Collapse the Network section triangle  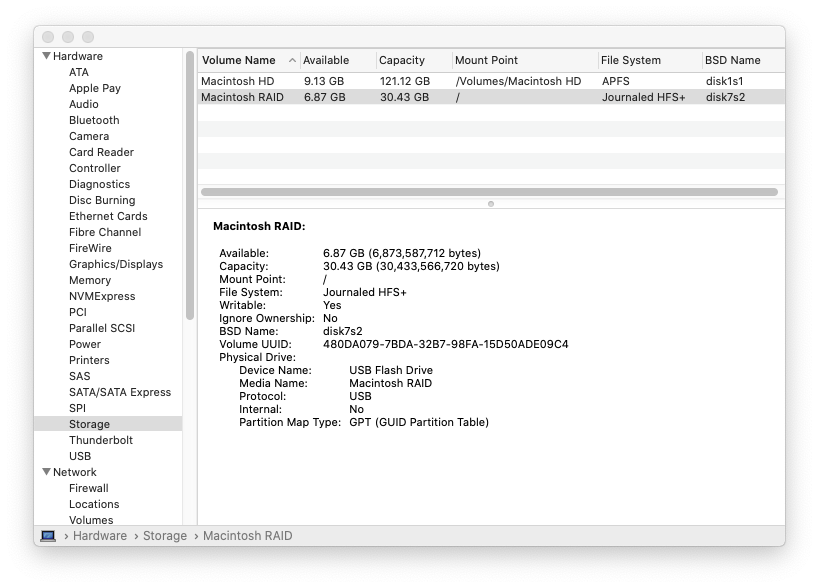click(x=46, y=472)
